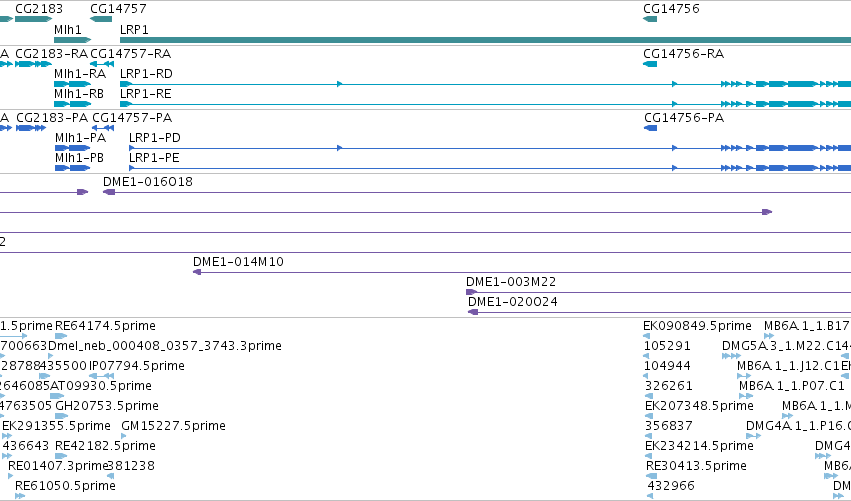
Task: Click the MB6A.1_1.J12.C1 EST label
Action: (788, 366)
